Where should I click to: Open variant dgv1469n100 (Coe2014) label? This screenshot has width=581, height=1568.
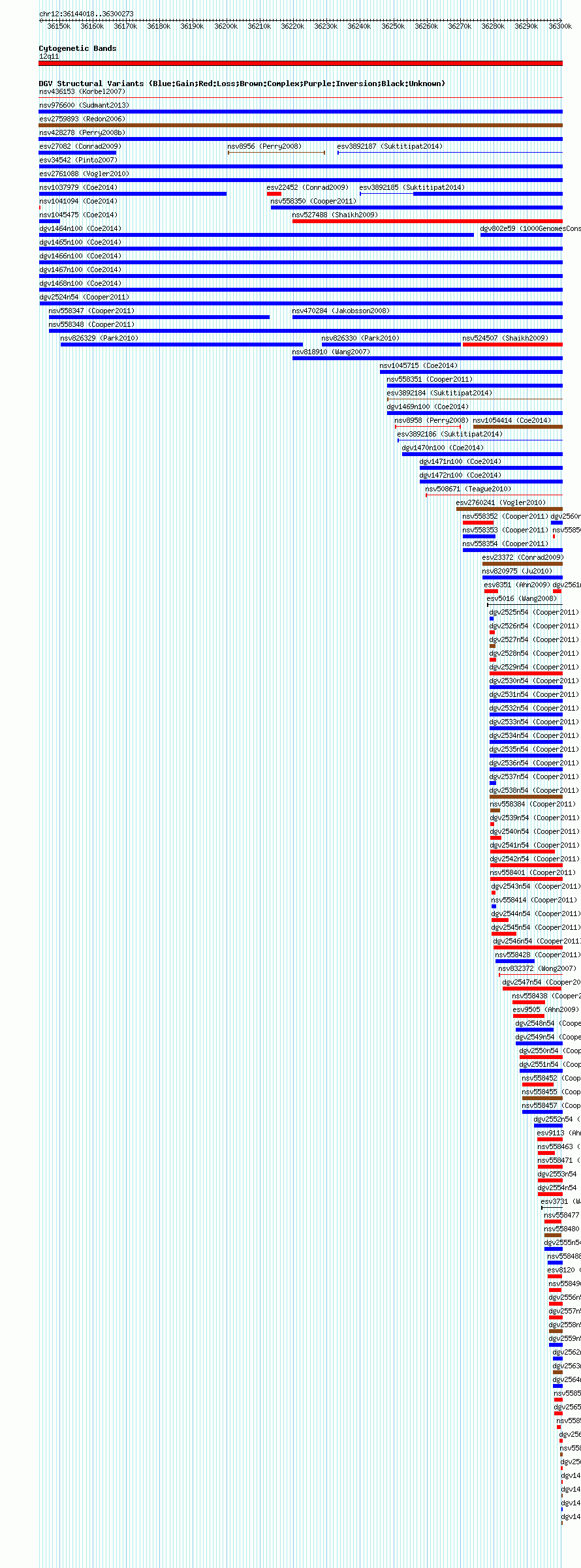(x=428, y=407)
